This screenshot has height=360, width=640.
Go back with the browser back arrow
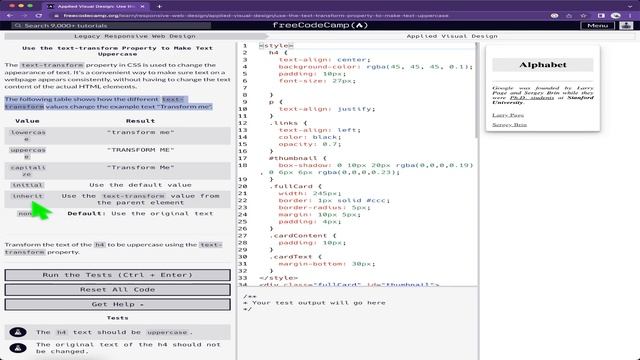[x=10, y=16]
